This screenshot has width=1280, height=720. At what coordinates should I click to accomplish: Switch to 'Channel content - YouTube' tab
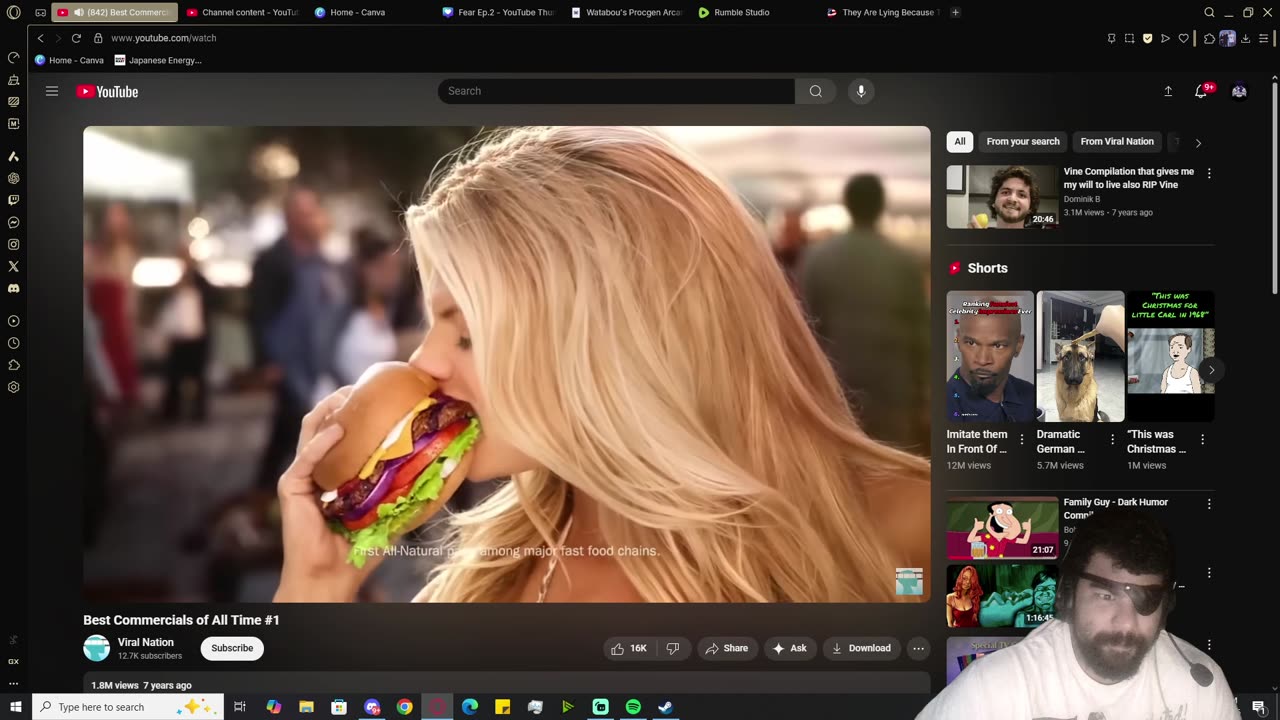click(243, 12)
